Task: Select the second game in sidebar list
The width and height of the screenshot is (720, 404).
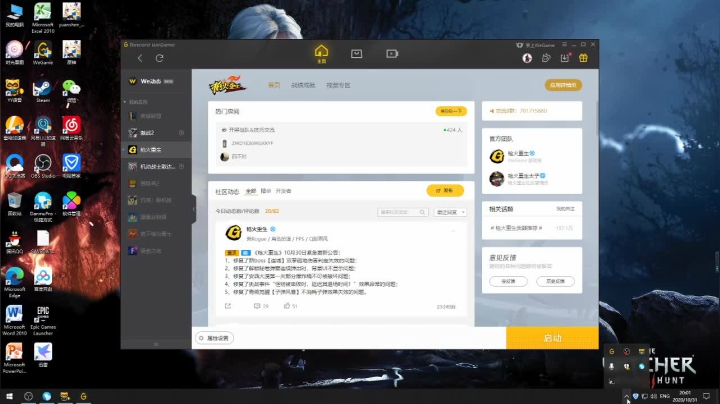Action: point(157,133)
